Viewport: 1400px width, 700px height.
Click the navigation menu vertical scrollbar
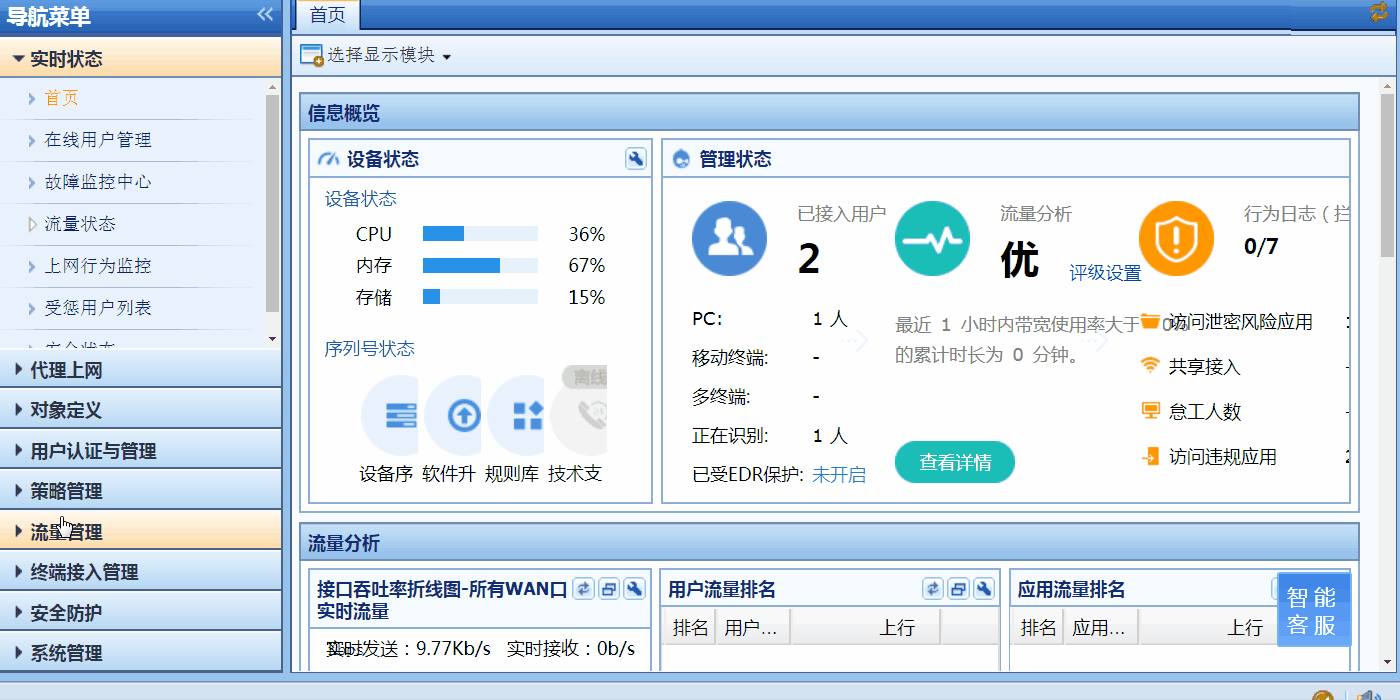[x=272, y=203]
